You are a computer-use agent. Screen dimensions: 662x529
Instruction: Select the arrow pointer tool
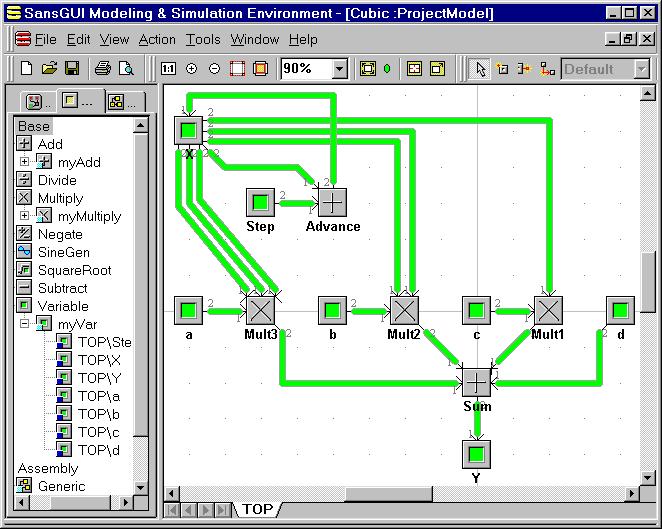coord(480,69)
